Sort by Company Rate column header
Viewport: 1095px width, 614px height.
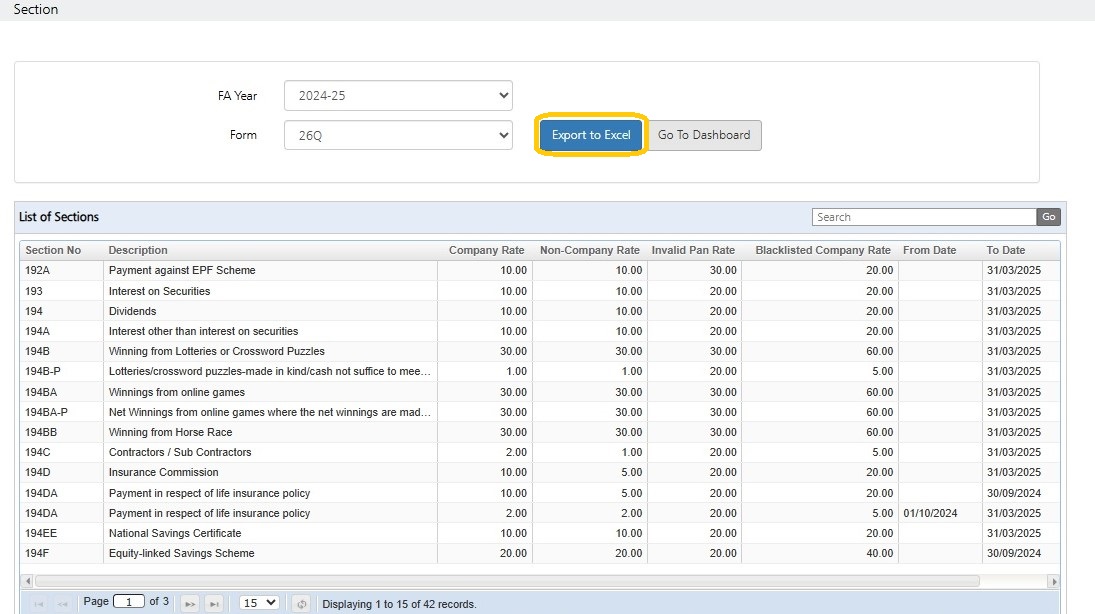pos(486,250)
